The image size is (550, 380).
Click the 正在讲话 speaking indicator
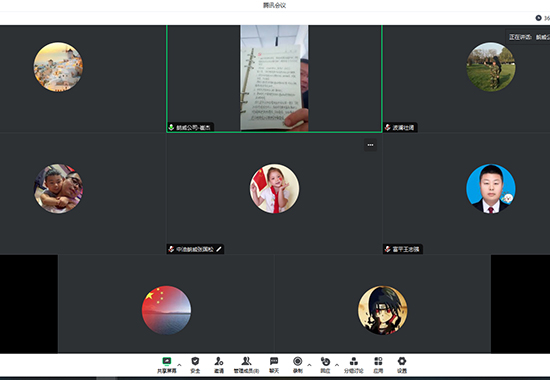pos(528,37)
